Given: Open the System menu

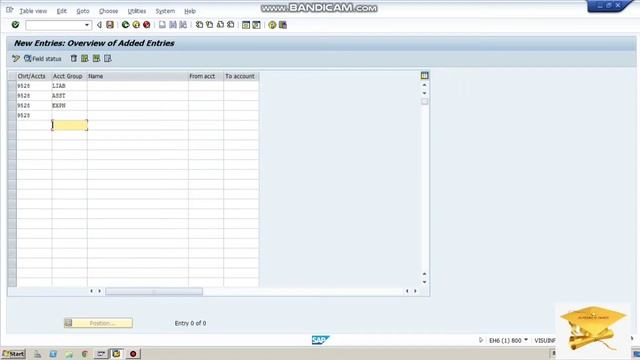Looking at the screenshot, I should pos(165,11).
